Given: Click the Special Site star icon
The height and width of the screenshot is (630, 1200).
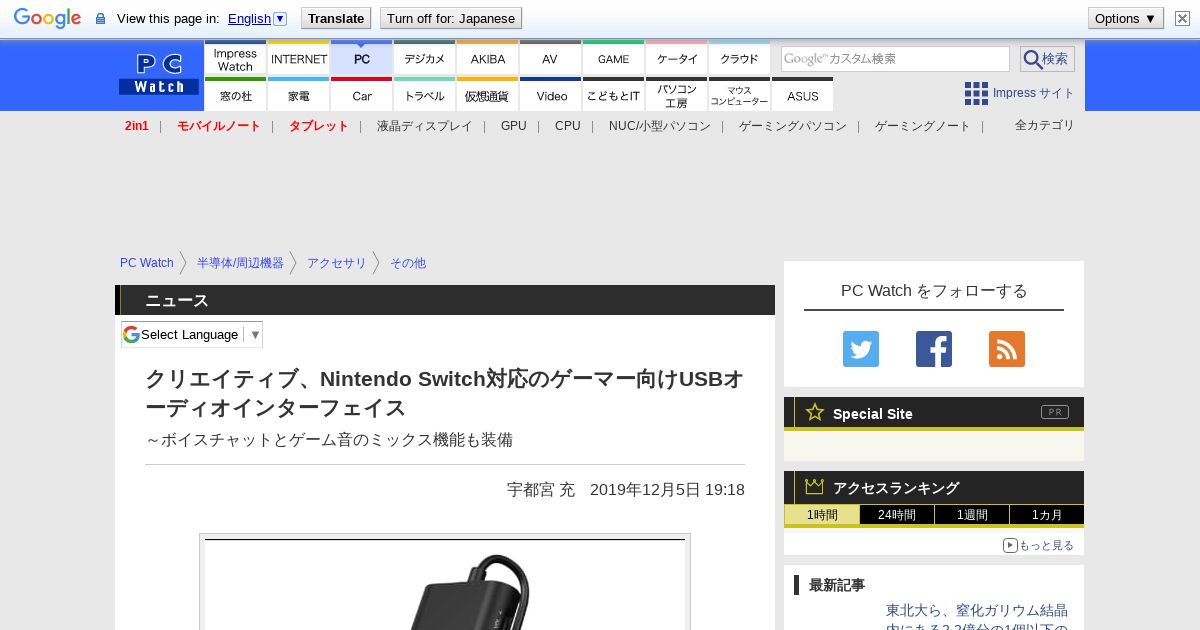Looking at the screenshot, I should pyautogui.click(x=815, y=412).
